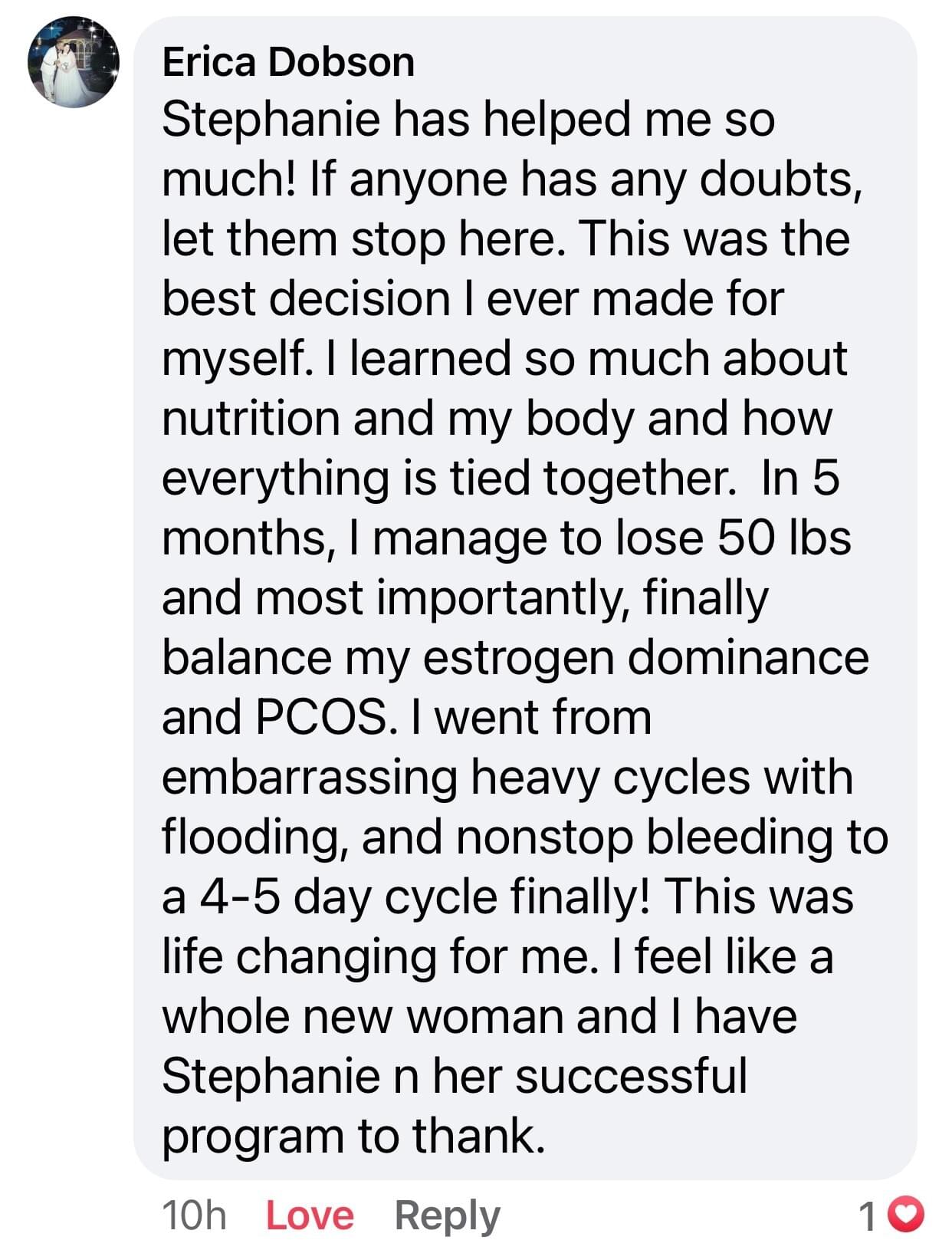The image size is (952, 1250).
Task: Click the words best decision
Action: [x=306, y=298]
